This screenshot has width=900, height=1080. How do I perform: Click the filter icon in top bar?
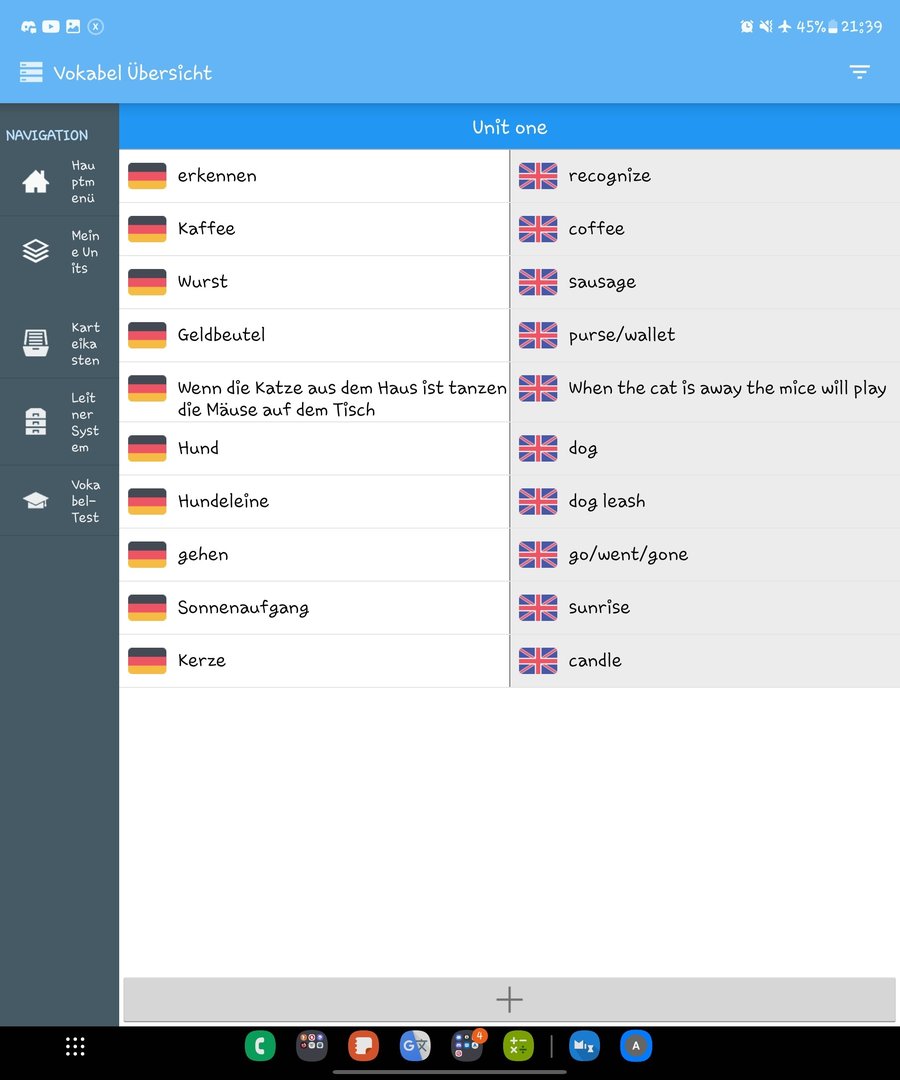point(859,72)
